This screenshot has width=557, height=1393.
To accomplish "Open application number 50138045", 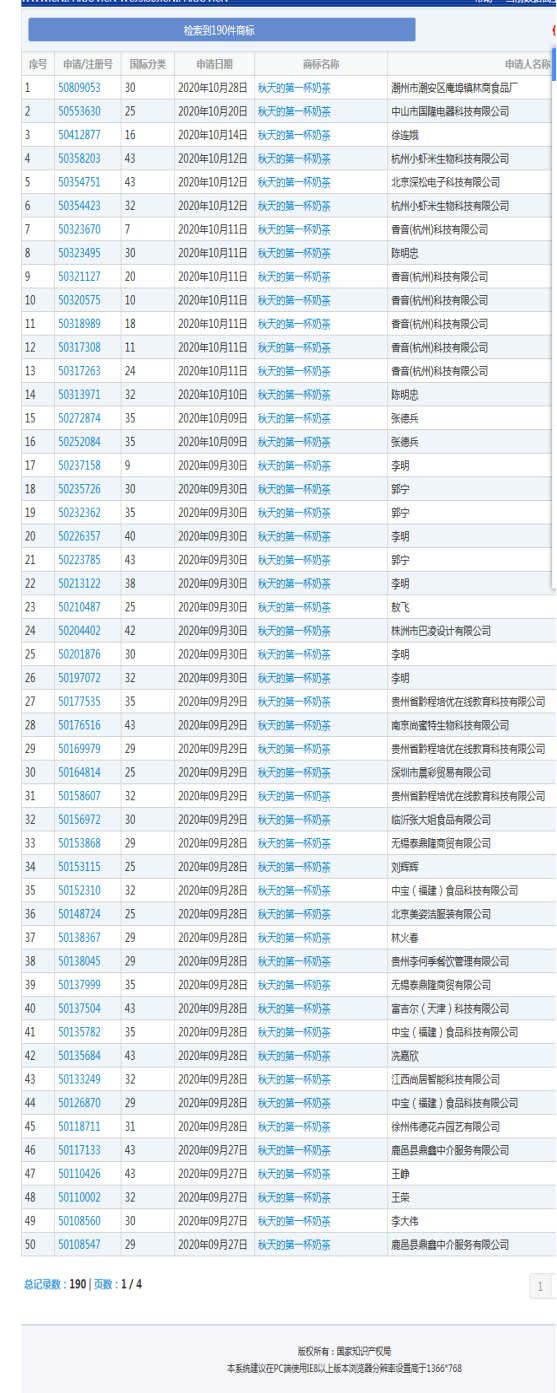I will pyautogui.click(x=79, y=961).
